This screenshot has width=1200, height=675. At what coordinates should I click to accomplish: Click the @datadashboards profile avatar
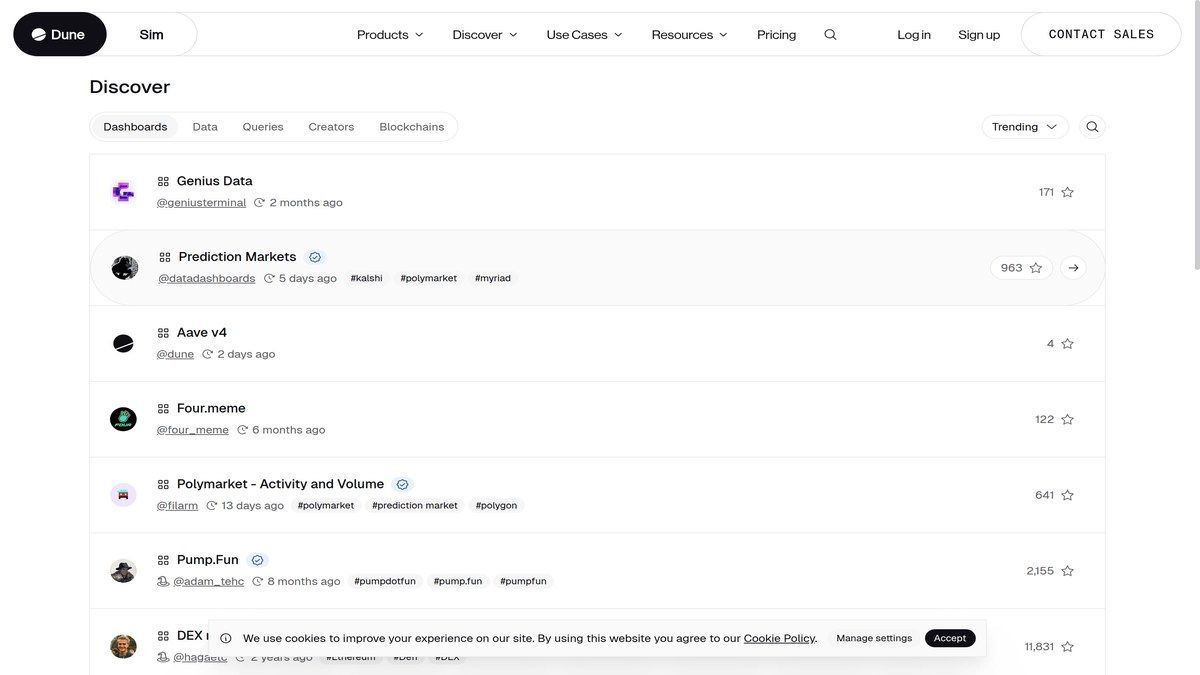(x=124, y=266)
